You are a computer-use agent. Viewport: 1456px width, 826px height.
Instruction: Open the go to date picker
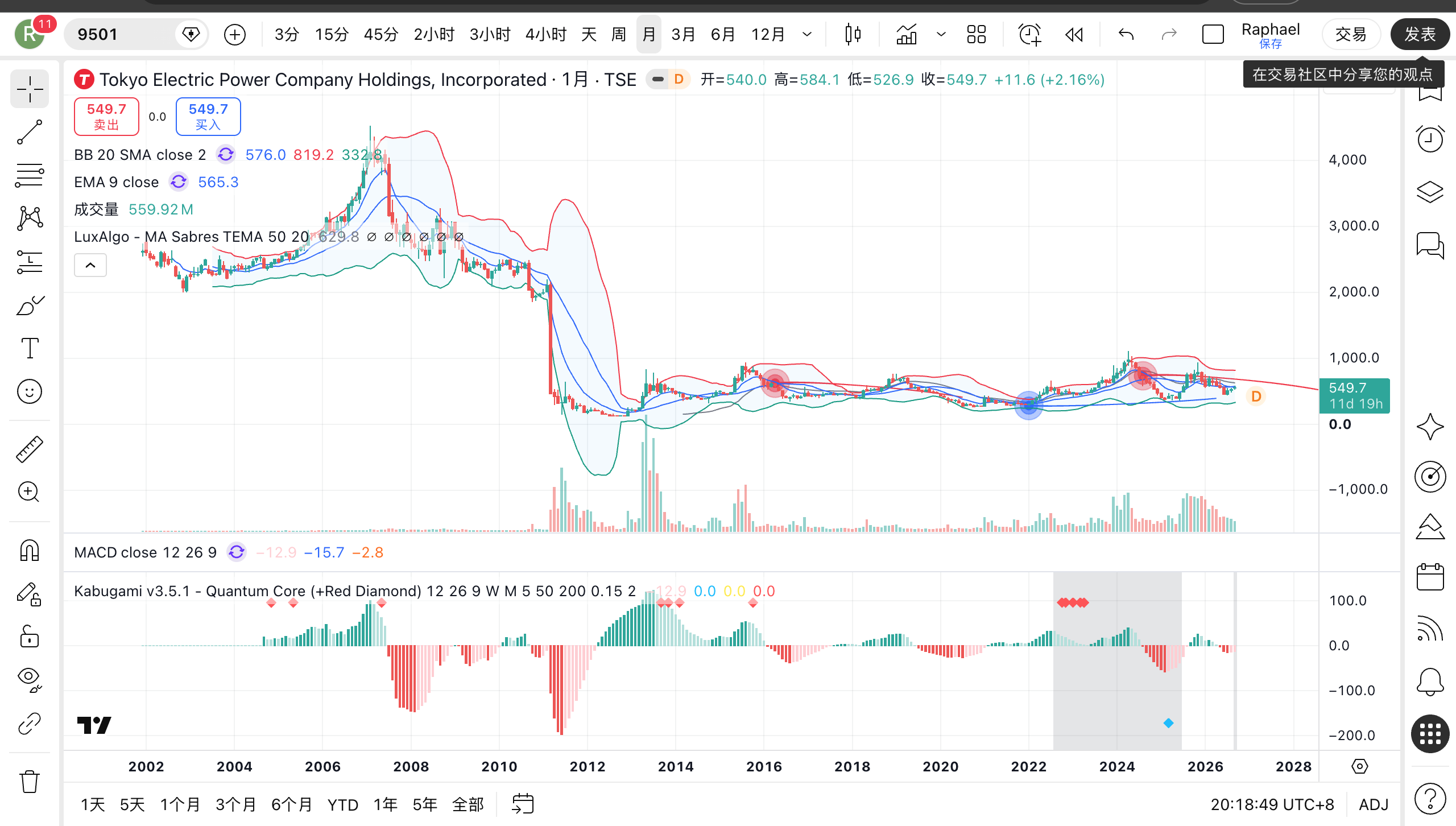[x=523, y=804]
